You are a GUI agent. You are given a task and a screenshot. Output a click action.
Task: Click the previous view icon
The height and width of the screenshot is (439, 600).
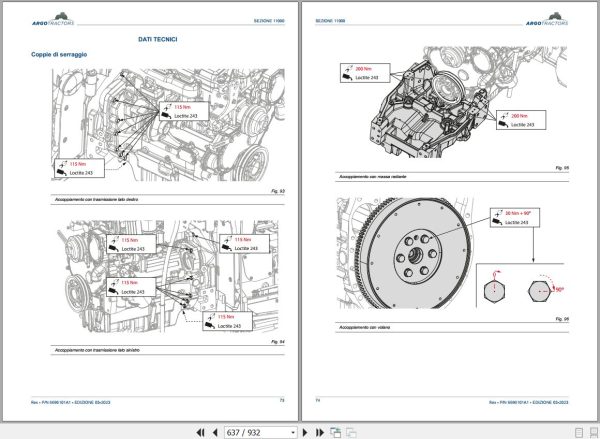[x=335, y=432]
